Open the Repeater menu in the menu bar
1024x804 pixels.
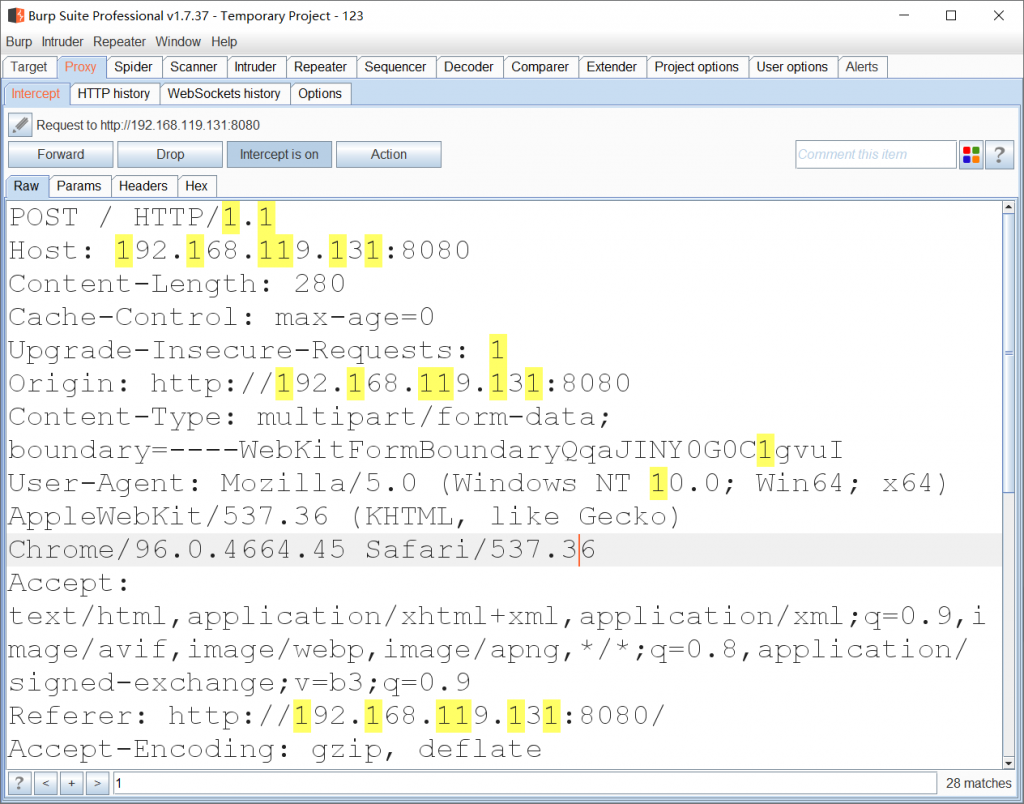point(120,42)
